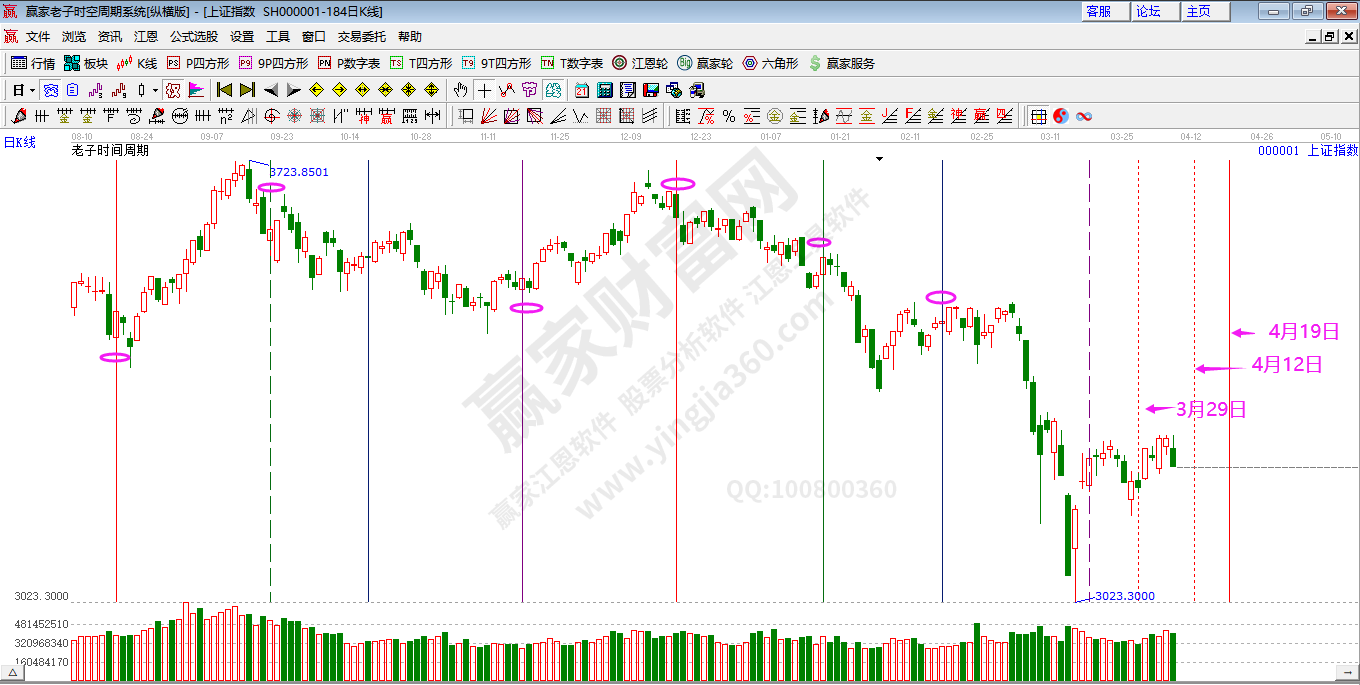Open the 日 period dropdown arrow
The height and width of the screenshot is (685, 1360).
(32, 90)
